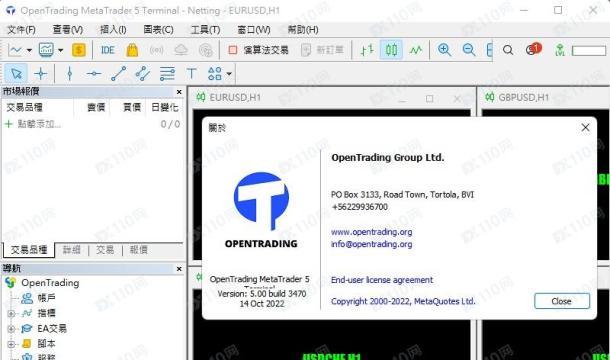This screenshot has width=610, height=360.
Task: Toggle the Algo Trading (演算法交易) button
Action: (x=259, y=50)
